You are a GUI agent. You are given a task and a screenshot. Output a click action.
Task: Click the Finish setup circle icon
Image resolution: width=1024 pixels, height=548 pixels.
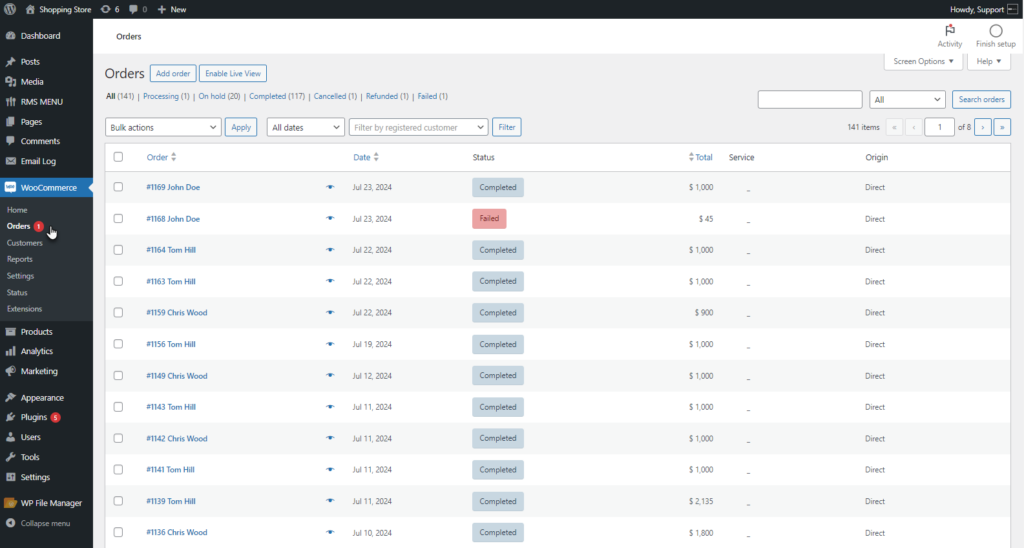[995, 31]
